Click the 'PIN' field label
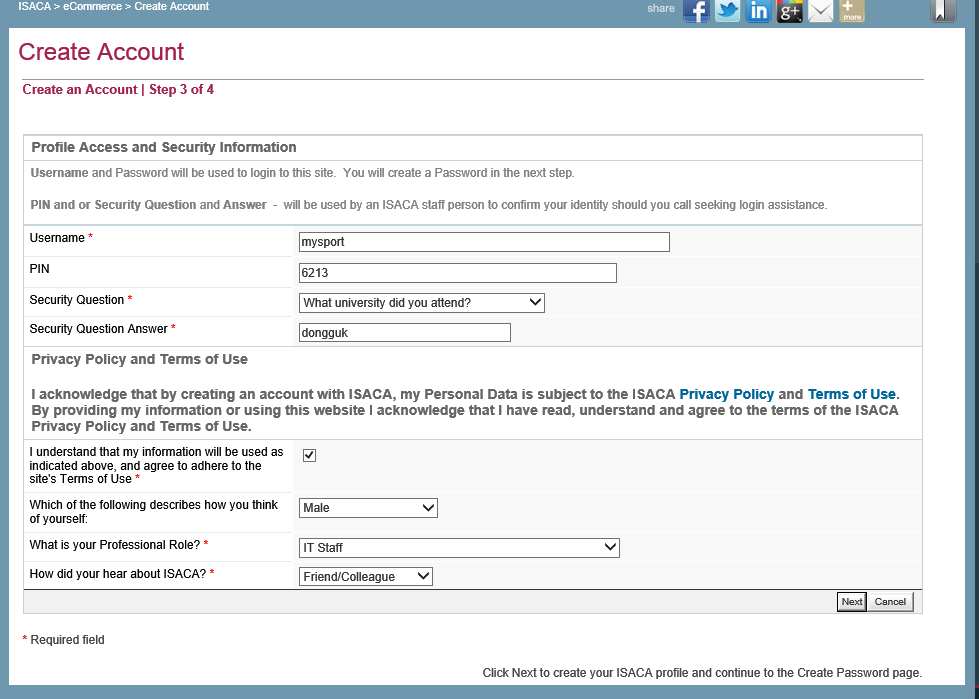The height and width of the screenshot is (699, 979). (x=39, y=269)
